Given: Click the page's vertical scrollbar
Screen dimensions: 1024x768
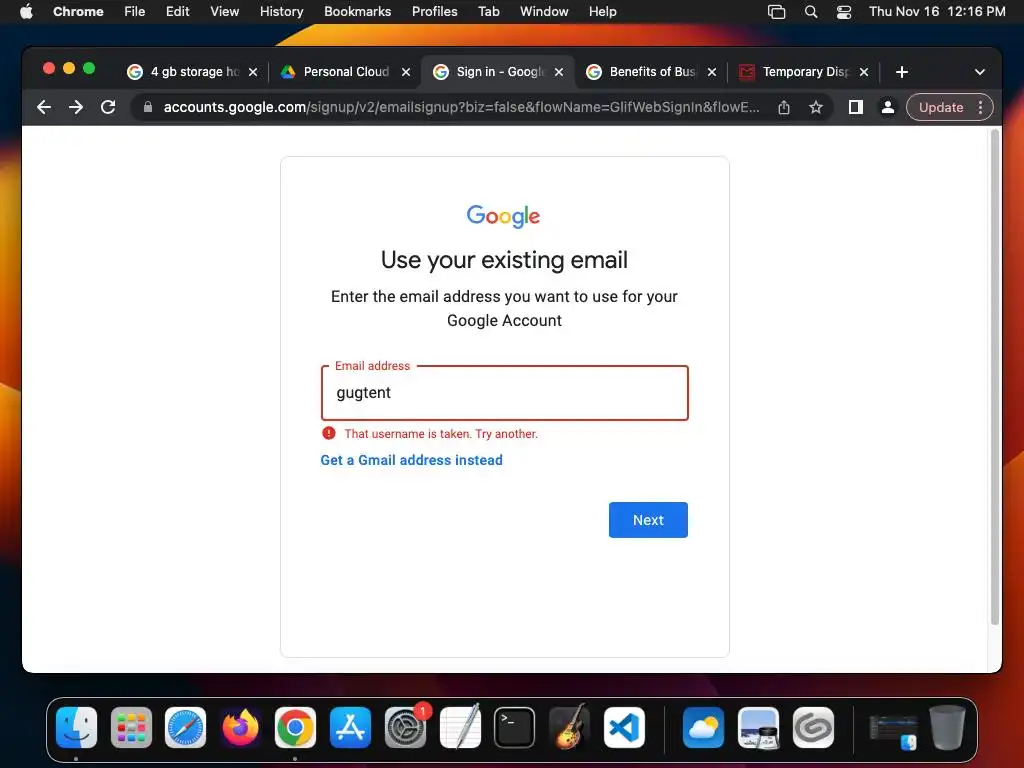Looking at the screenshot, I should 995,377.
